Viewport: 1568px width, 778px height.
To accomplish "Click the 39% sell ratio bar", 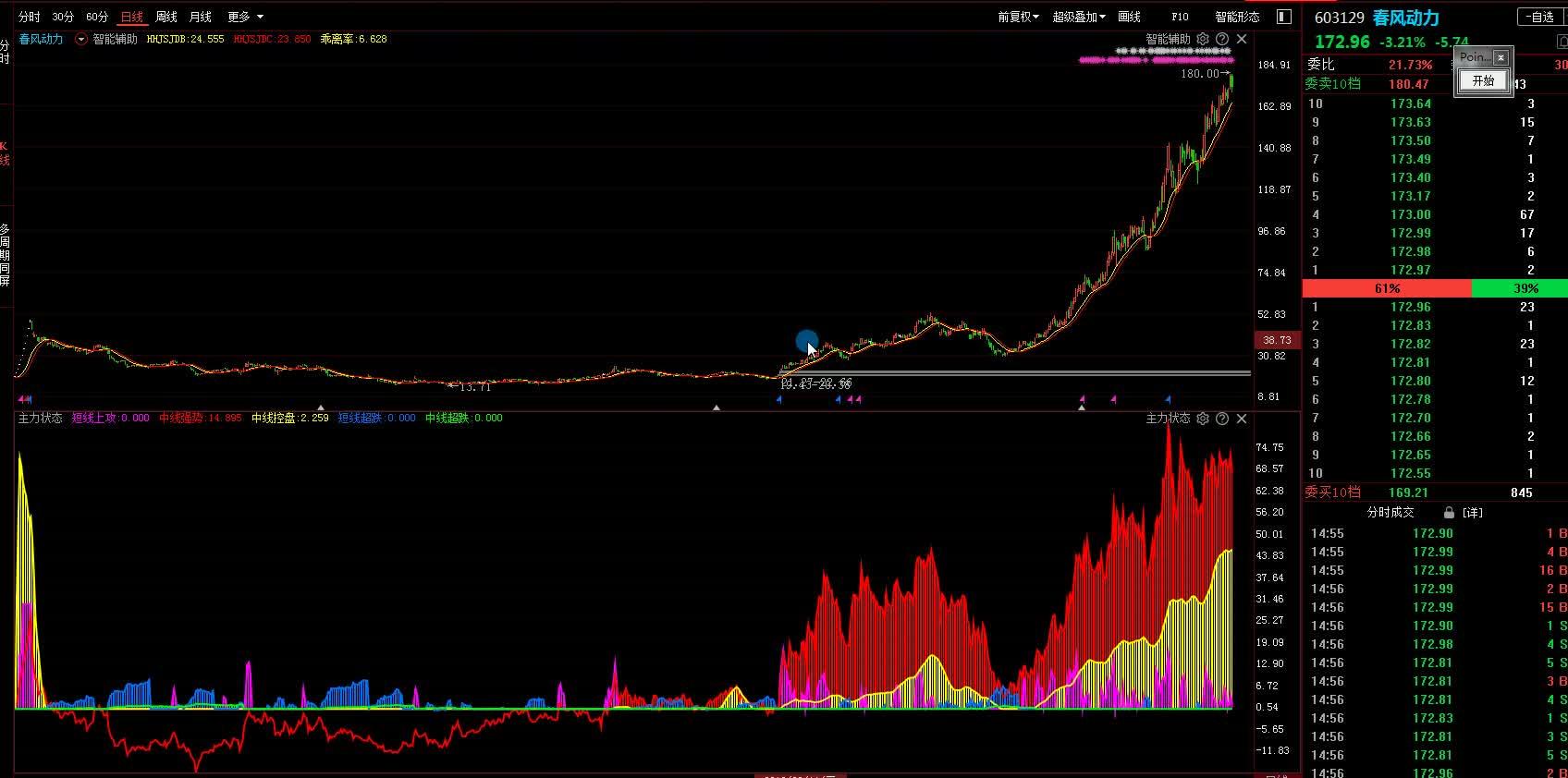I will [1519, 288].
